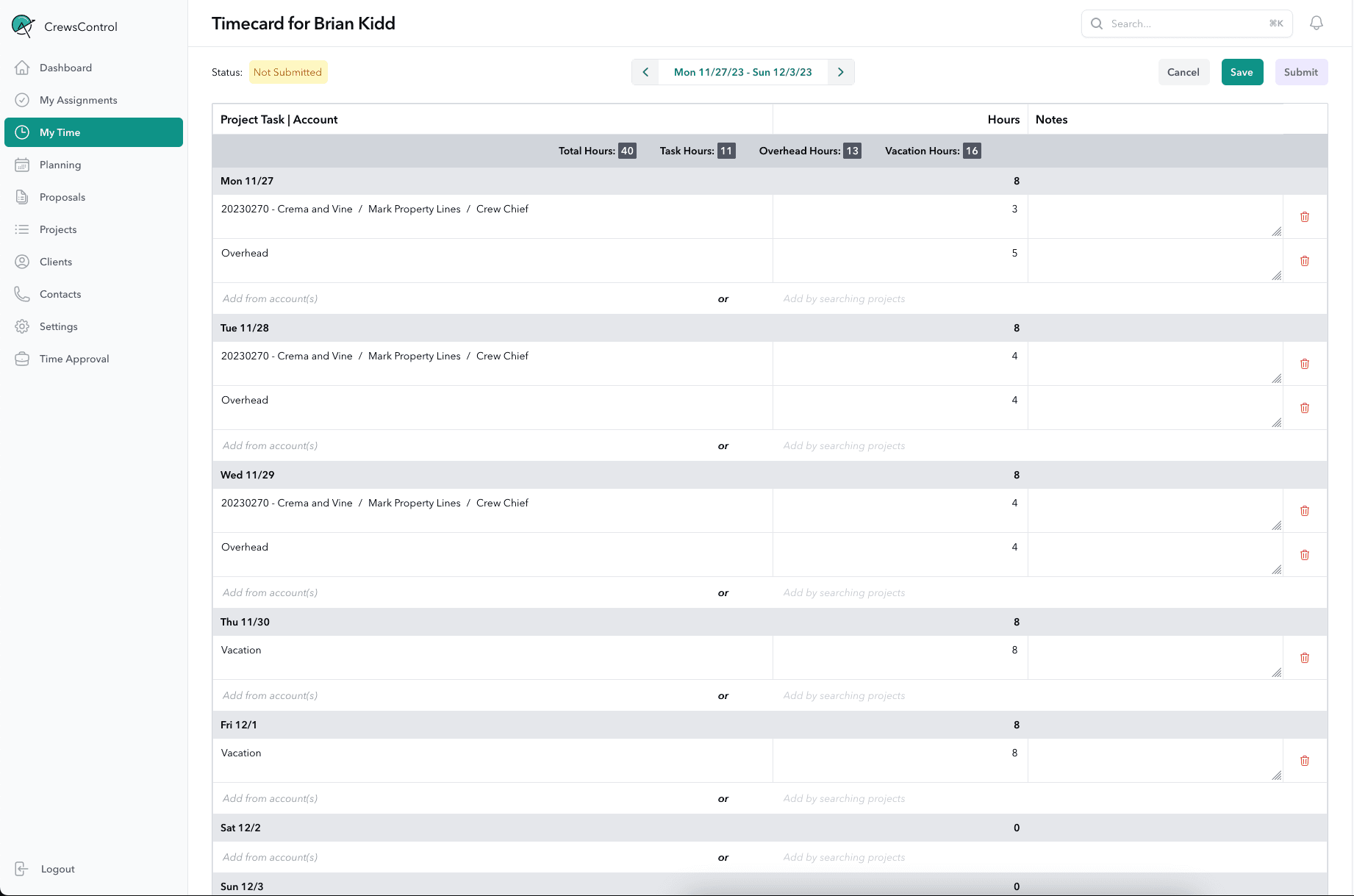Click Monday's Overhead notes field
This screenshot has height=896, width=1354.
pyautogui.click(x=1154, y=260)
